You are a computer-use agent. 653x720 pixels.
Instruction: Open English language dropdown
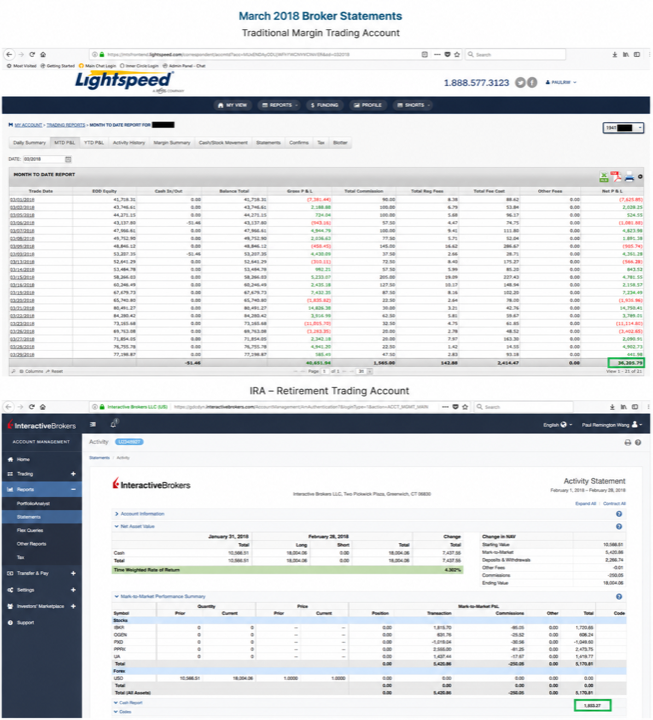[x=557, y=425]
